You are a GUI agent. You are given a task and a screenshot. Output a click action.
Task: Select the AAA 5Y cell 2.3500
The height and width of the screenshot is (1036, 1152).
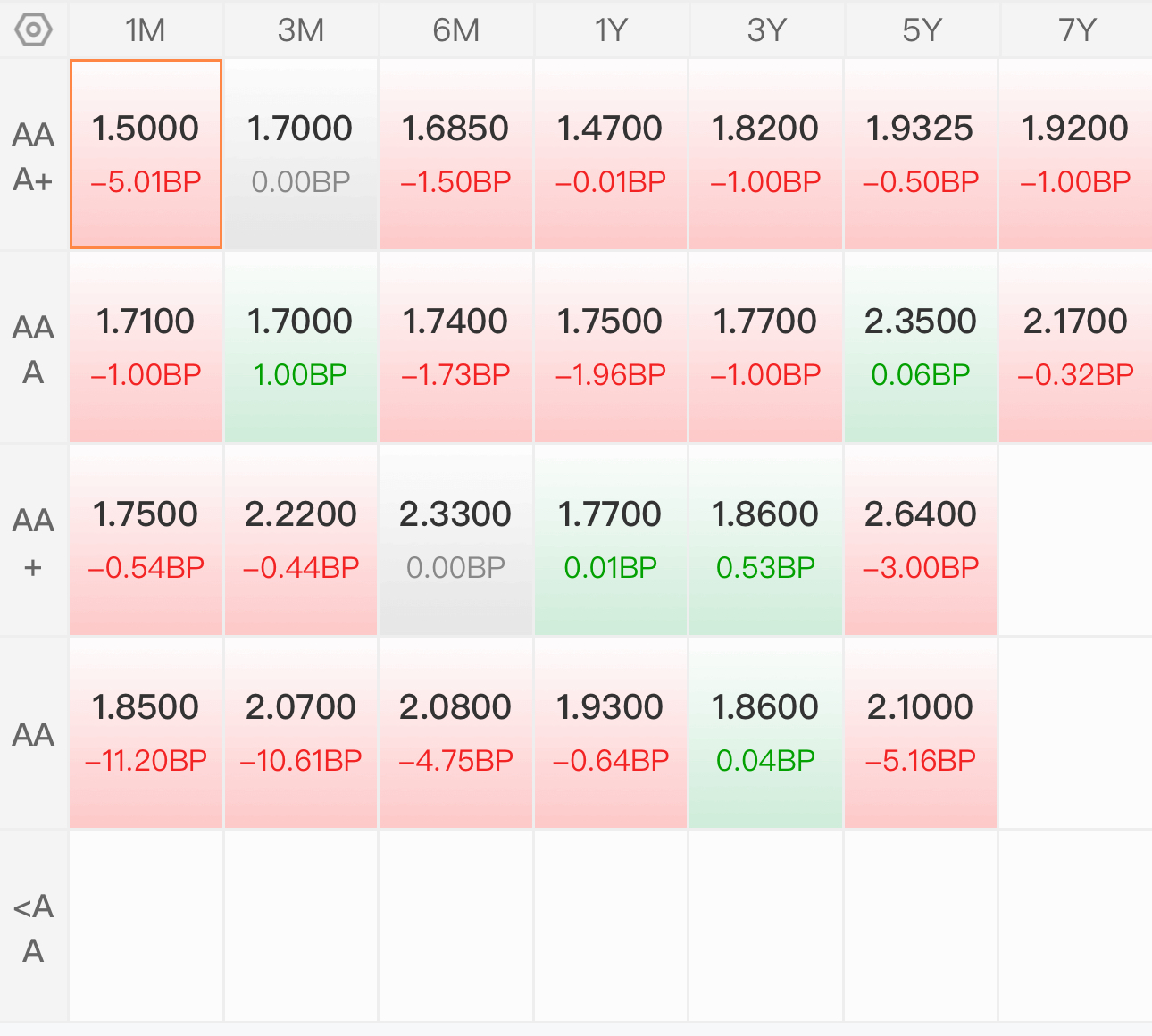click(x=921, y=347)
